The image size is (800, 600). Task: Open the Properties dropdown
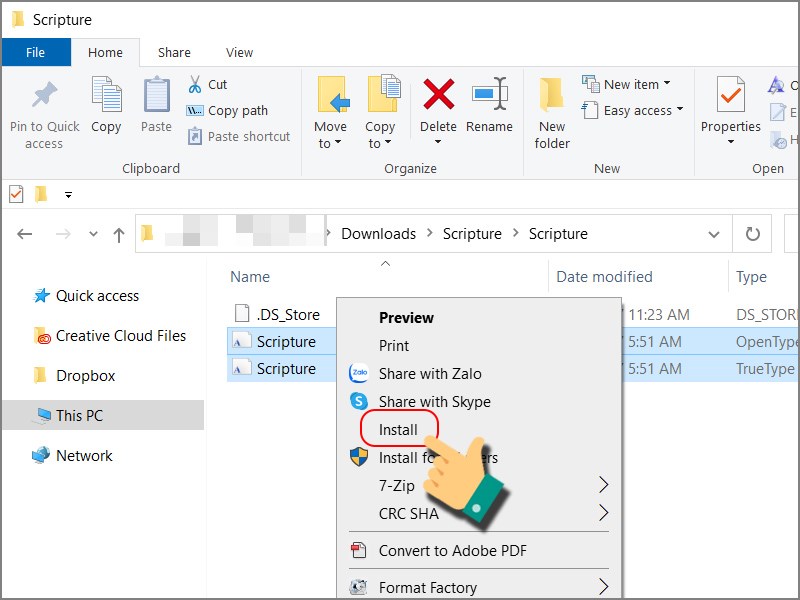pos(731,141)
